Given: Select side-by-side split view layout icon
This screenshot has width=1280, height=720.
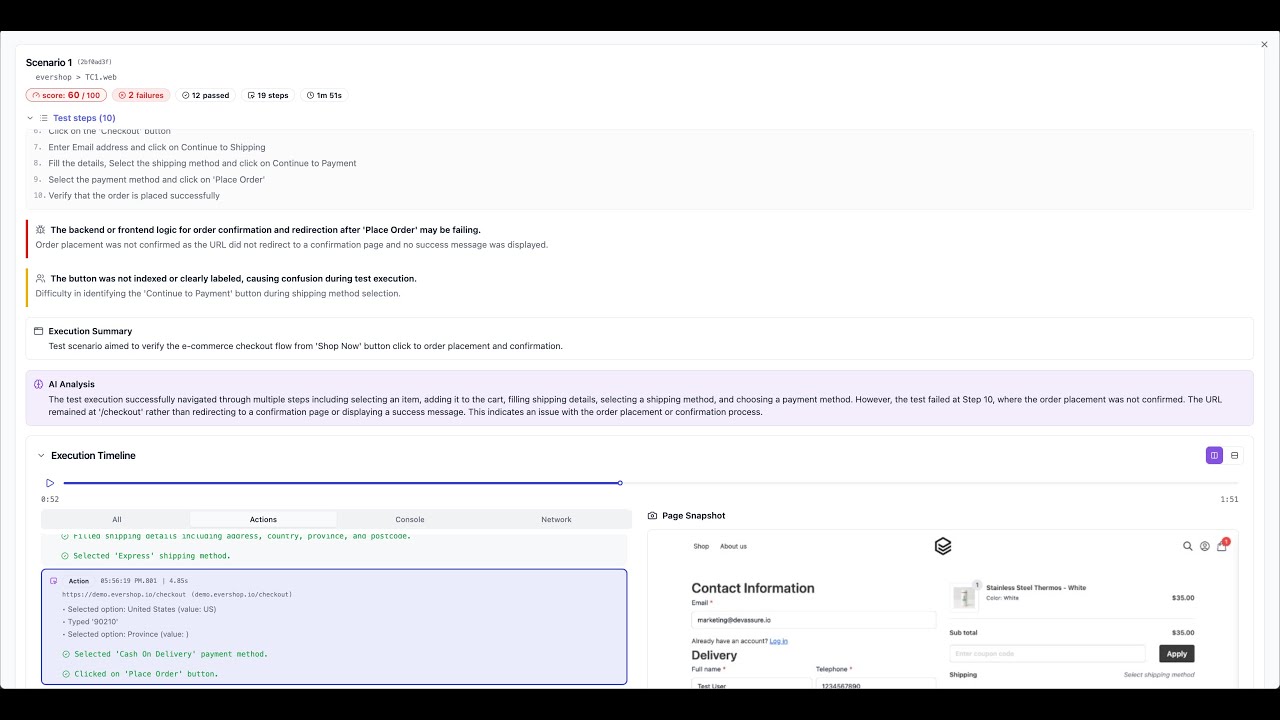Looking at the screenshot, I should (1214, 455).
